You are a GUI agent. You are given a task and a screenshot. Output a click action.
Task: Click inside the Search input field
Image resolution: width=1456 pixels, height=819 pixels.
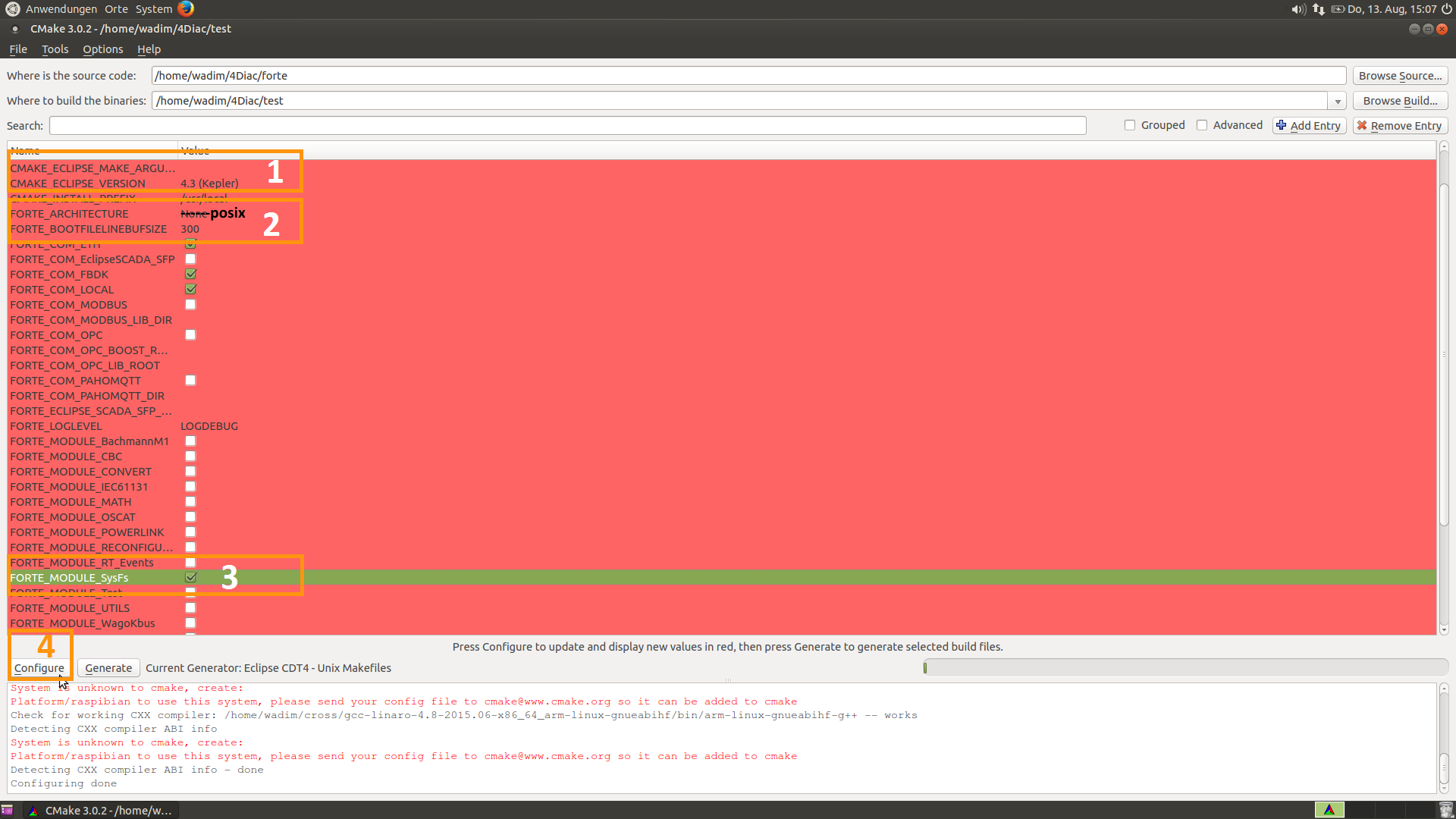(x=531, y=125)
